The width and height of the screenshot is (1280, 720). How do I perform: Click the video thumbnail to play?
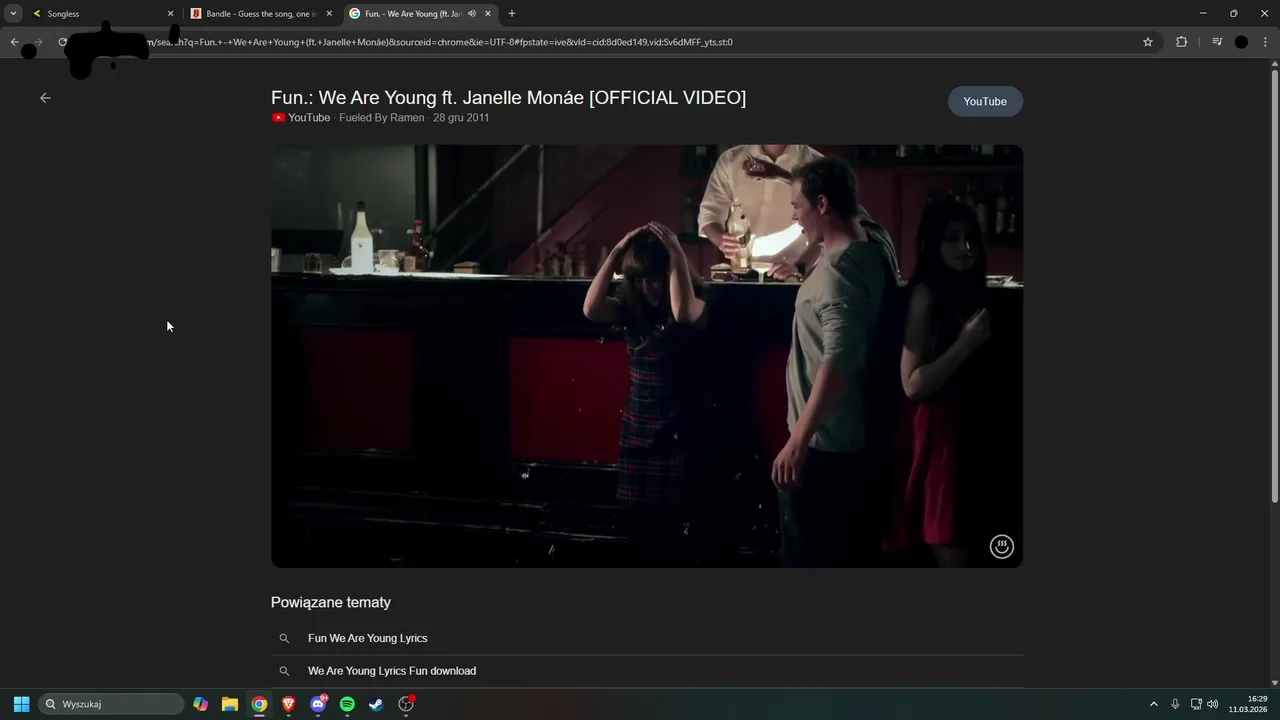647,356
